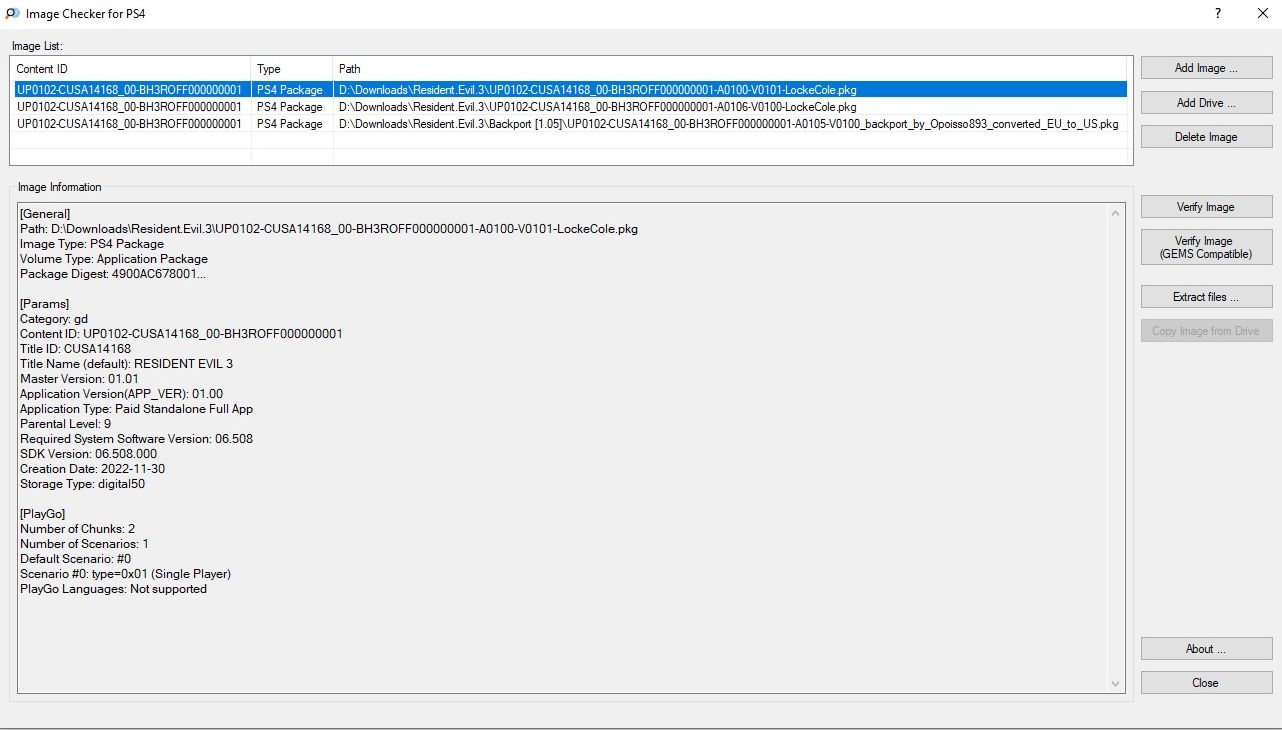Image resolution: width=1282 pixels, height=730 pixels.
Task: Select the row with the A0106-V0100-LockeCole.pkg path
Action: (570, 106)
